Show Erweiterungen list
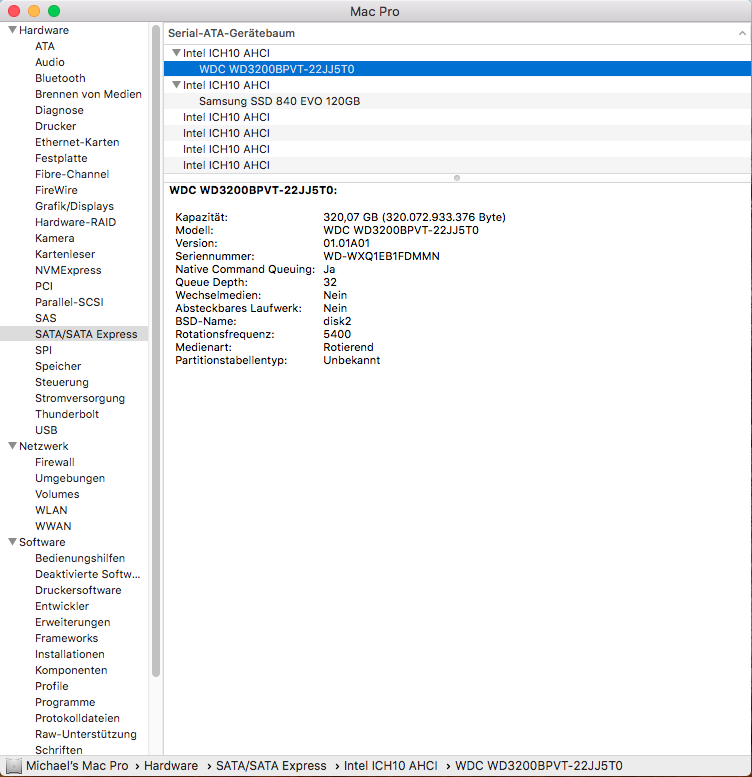The image size is (752, 777). (72, 622)
